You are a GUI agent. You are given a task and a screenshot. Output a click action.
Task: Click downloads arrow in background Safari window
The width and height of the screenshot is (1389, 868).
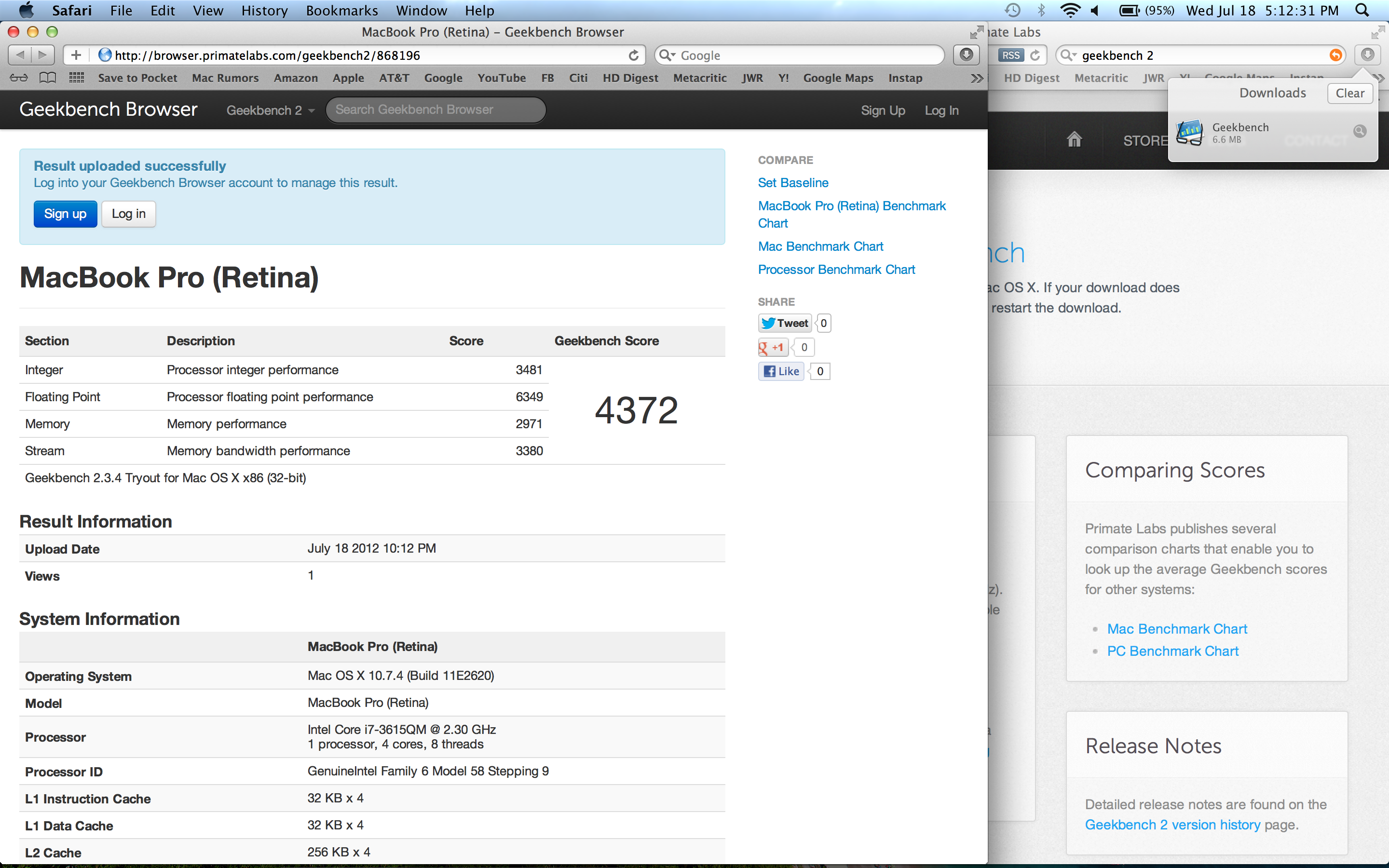tap(1368, 55)
